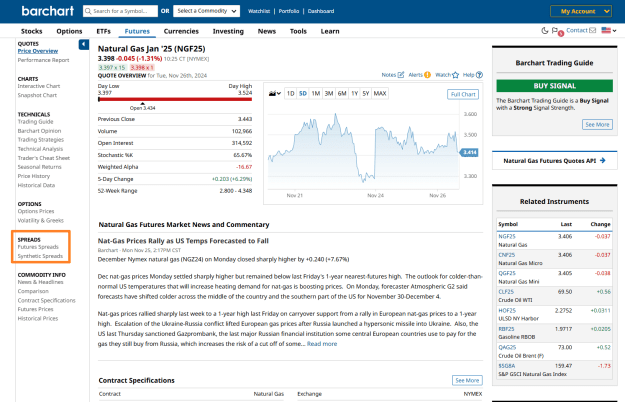Screen dimensions: 625x402
Task: Open Synthetic Spreads in sidebar
Action: [40, 256]
